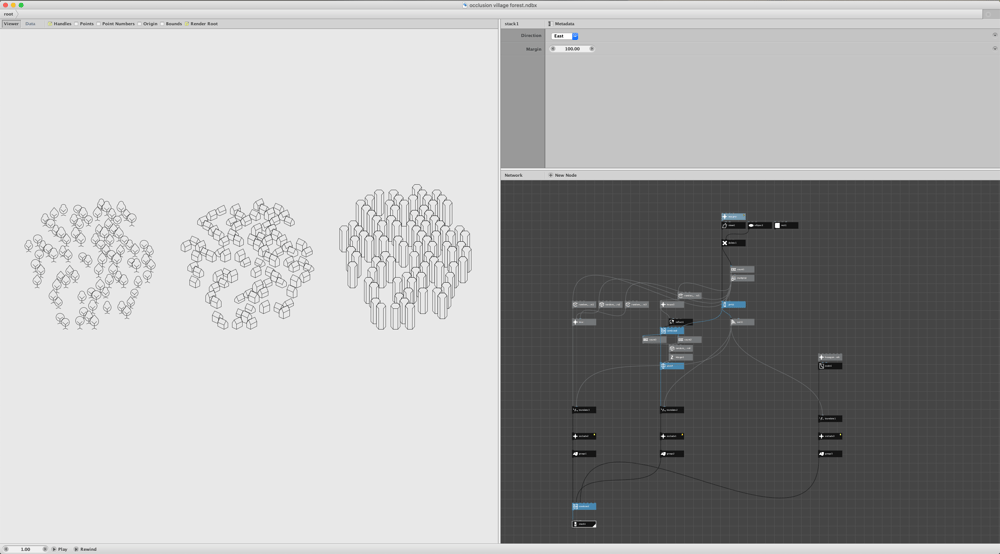The width and height of the screenshot is (1000, 554).
Task: Select the rightmost translate node
Action: [830, 419]
